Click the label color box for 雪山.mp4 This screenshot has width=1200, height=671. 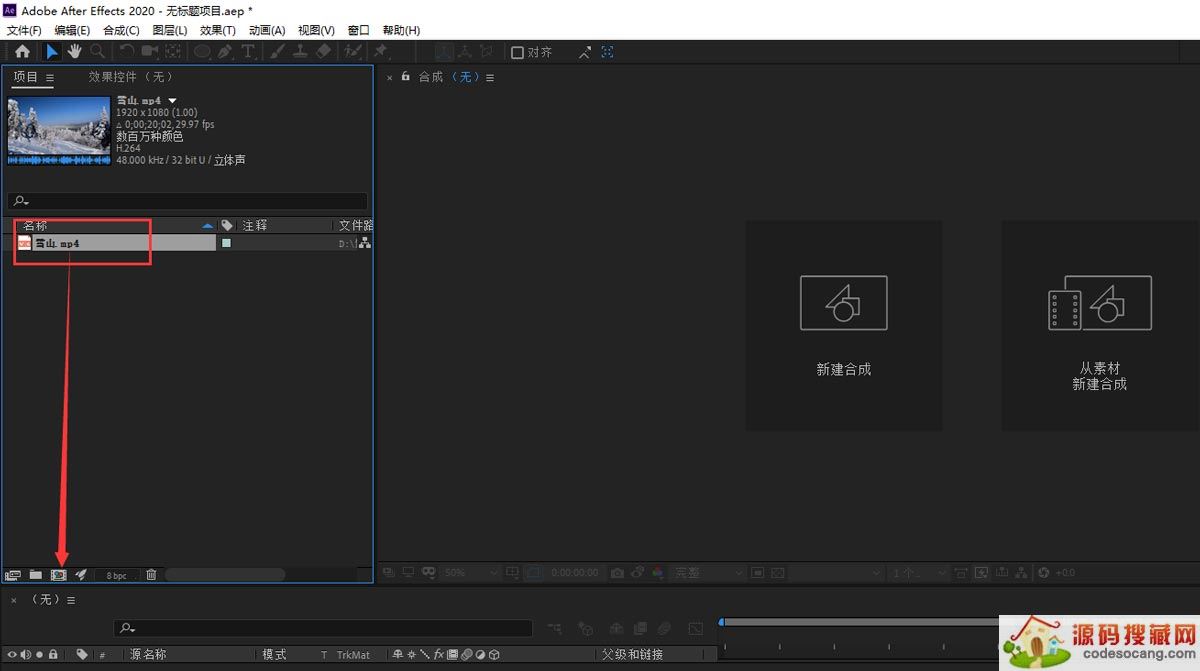226,243
